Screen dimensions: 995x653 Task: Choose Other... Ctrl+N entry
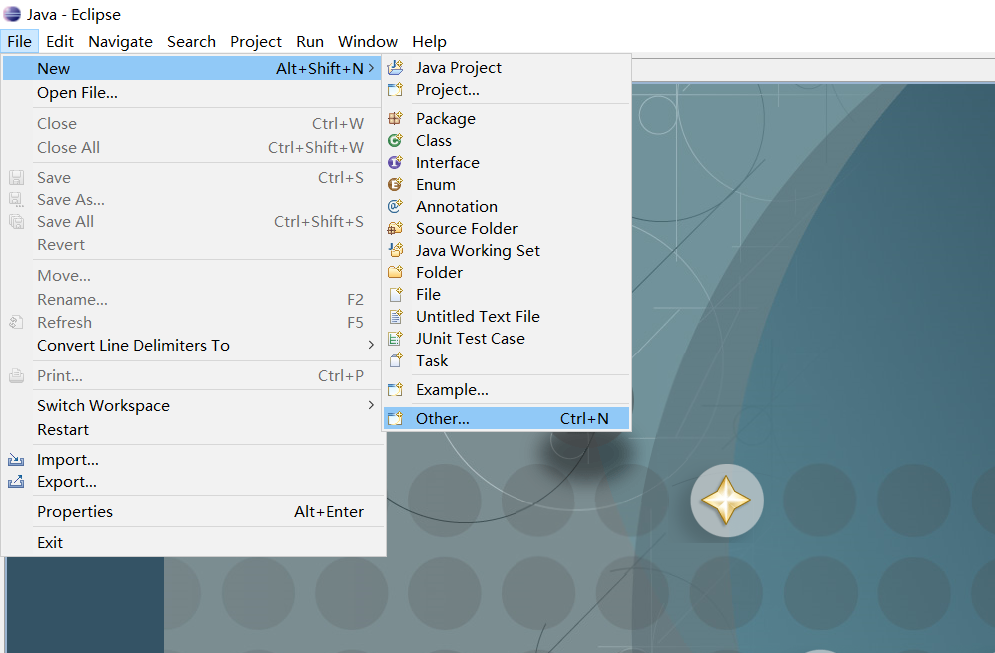506,418
